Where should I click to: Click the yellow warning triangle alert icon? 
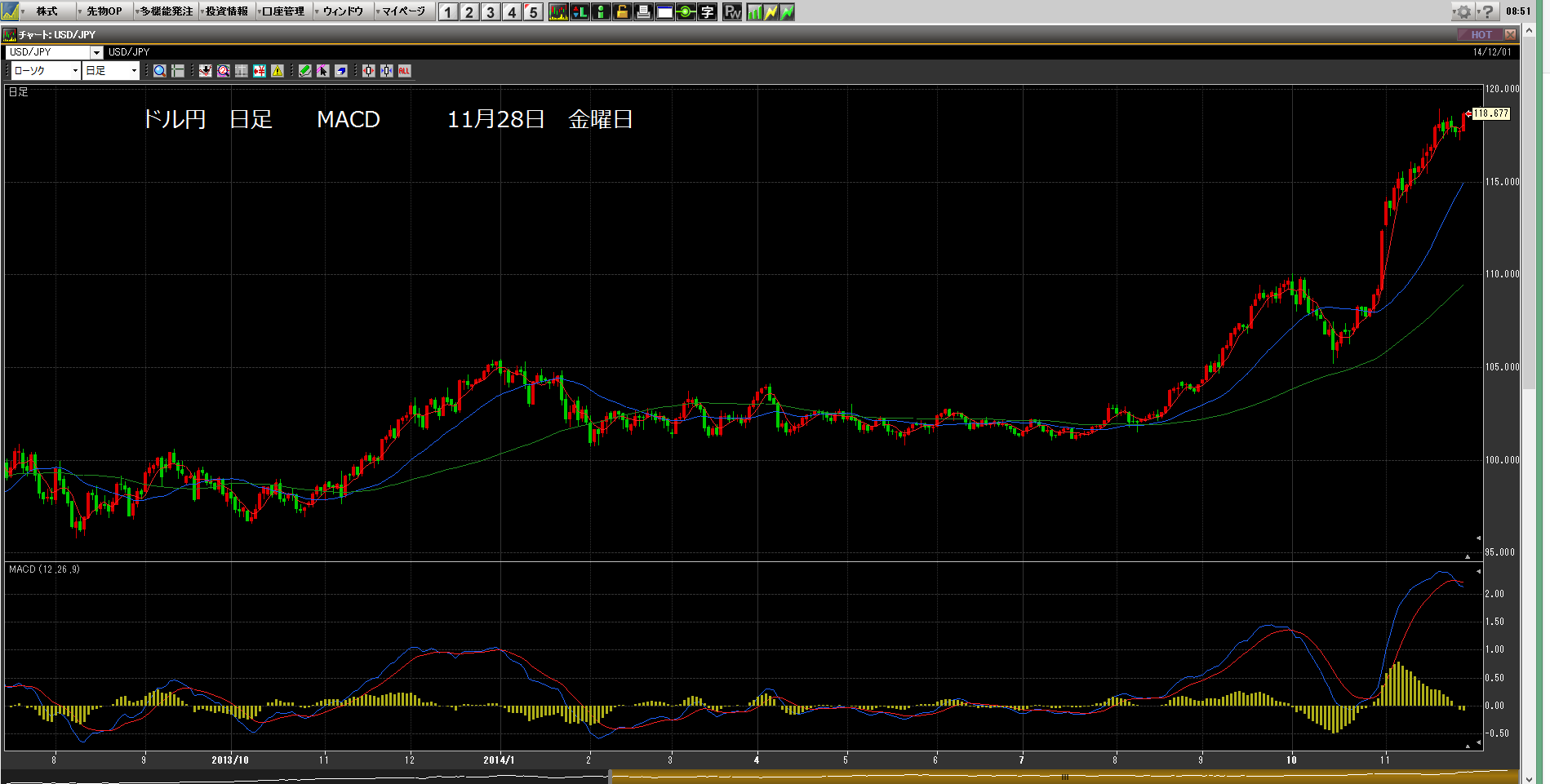278,71
